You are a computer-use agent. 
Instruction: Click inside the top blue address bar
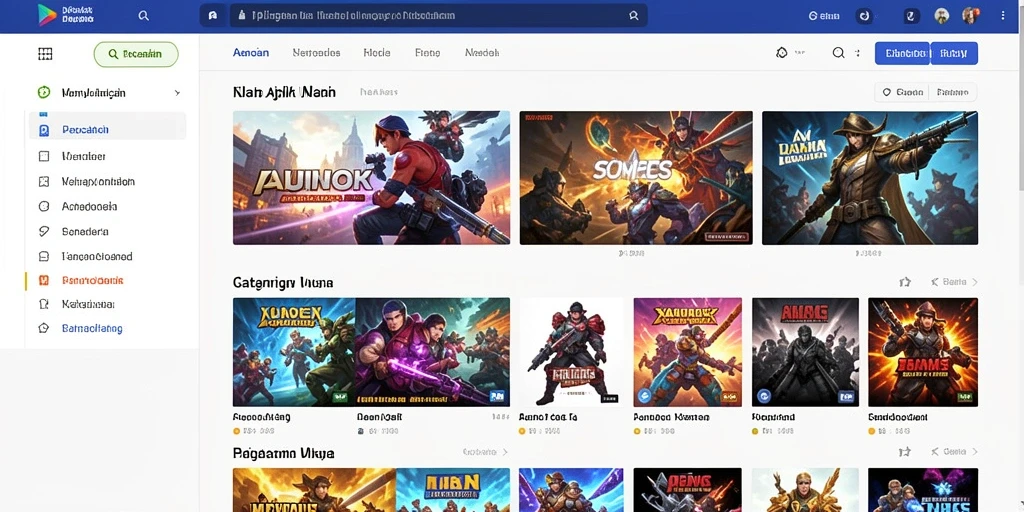coord(438,16)
